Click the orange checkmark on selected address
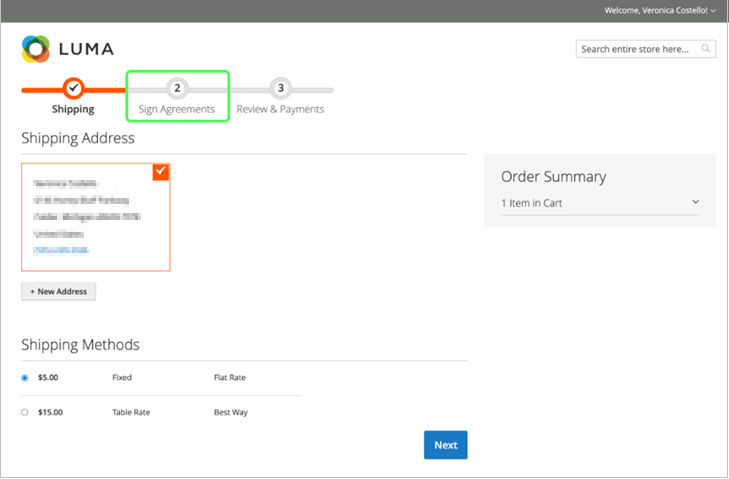 tap(161, 172)
